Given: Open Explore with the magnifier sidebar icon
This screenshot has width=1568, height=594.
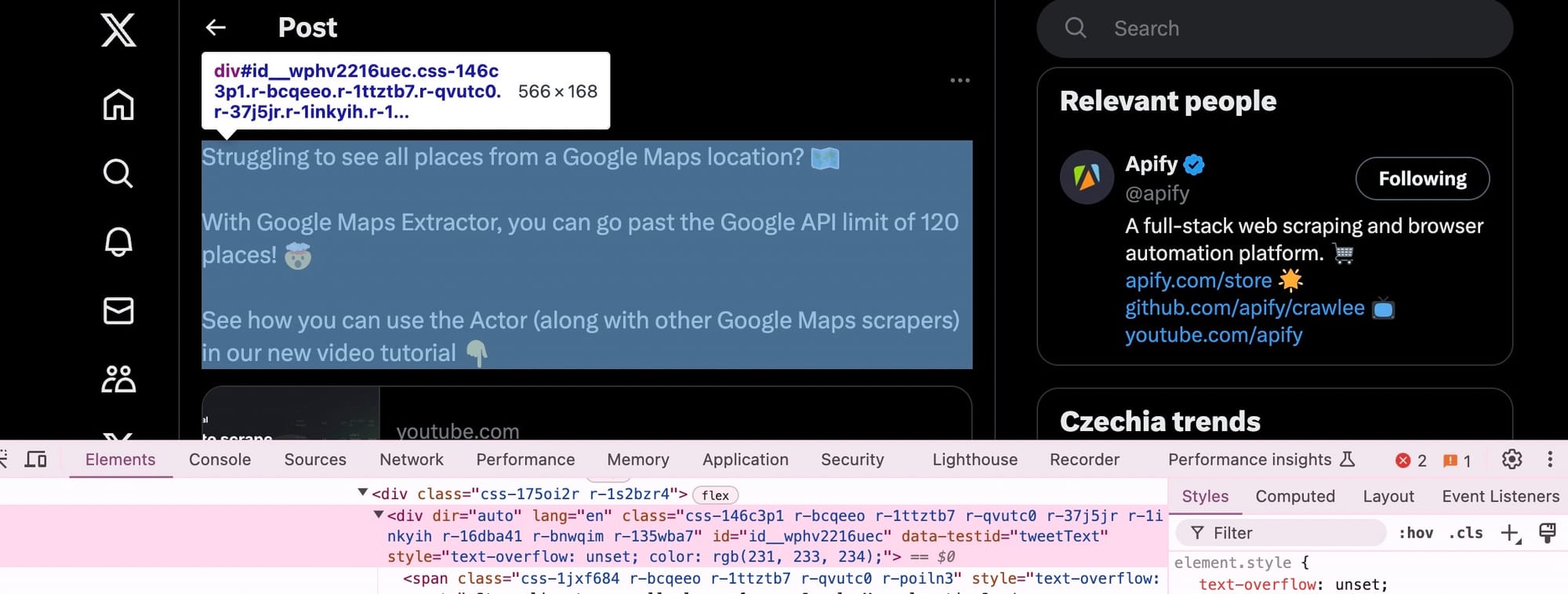Looking at the screenshot, I should 118,173.
